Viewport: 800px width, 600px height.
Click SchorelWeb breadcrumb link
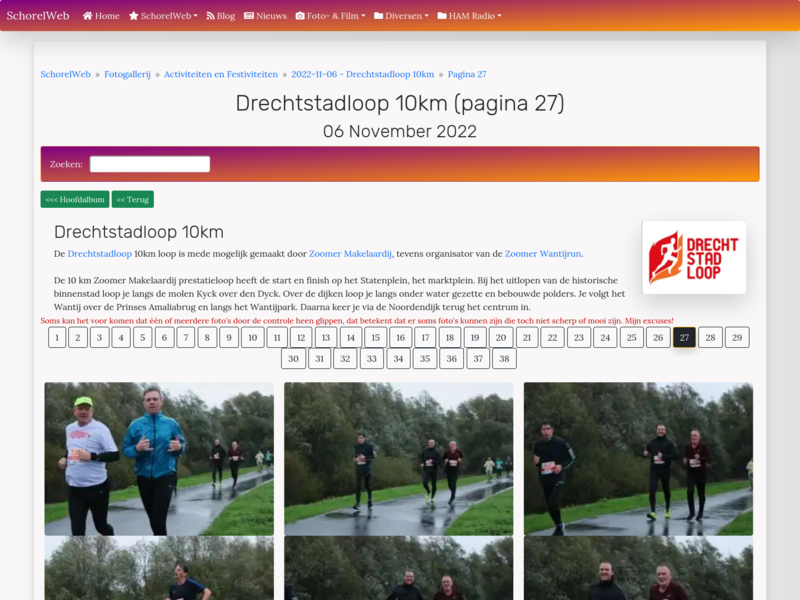pos(65,74)
